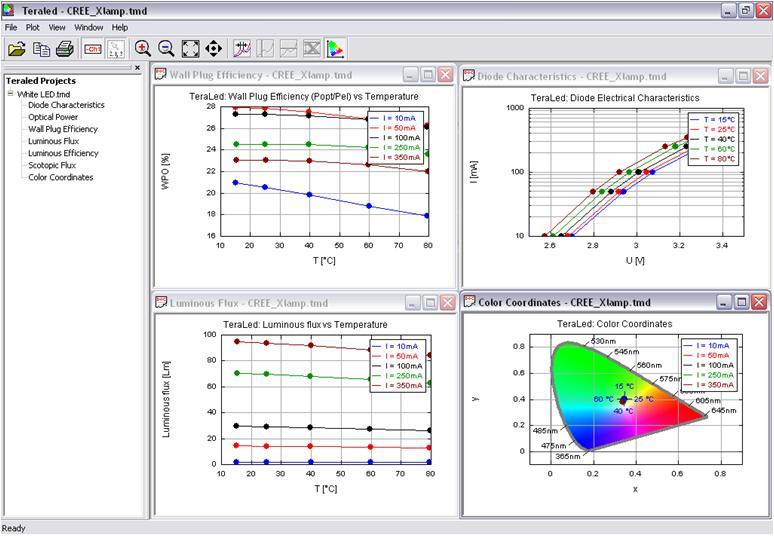Screen dimensions: 774x536
Task: Click the Zoom Out magnifier icon
Action: point(166,48)
